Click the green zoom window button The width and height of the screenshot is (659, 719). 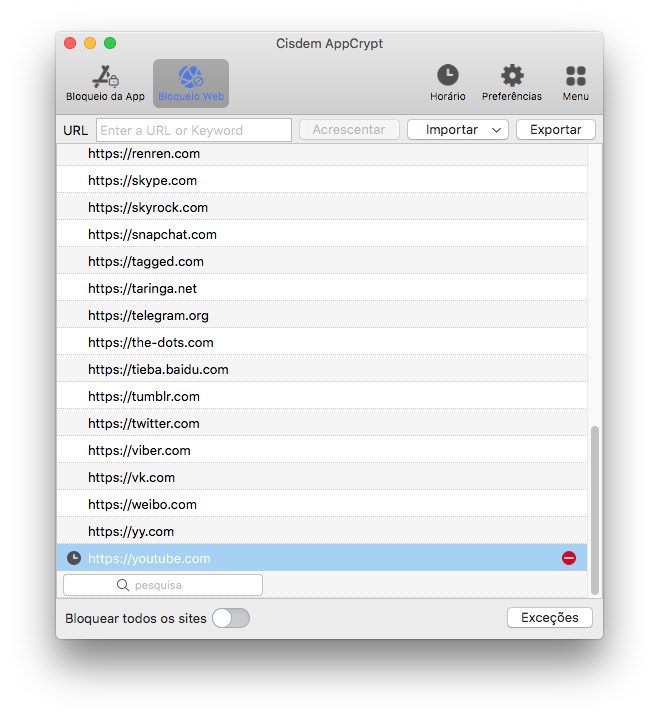pyautogui.click(x=110, y=43)
